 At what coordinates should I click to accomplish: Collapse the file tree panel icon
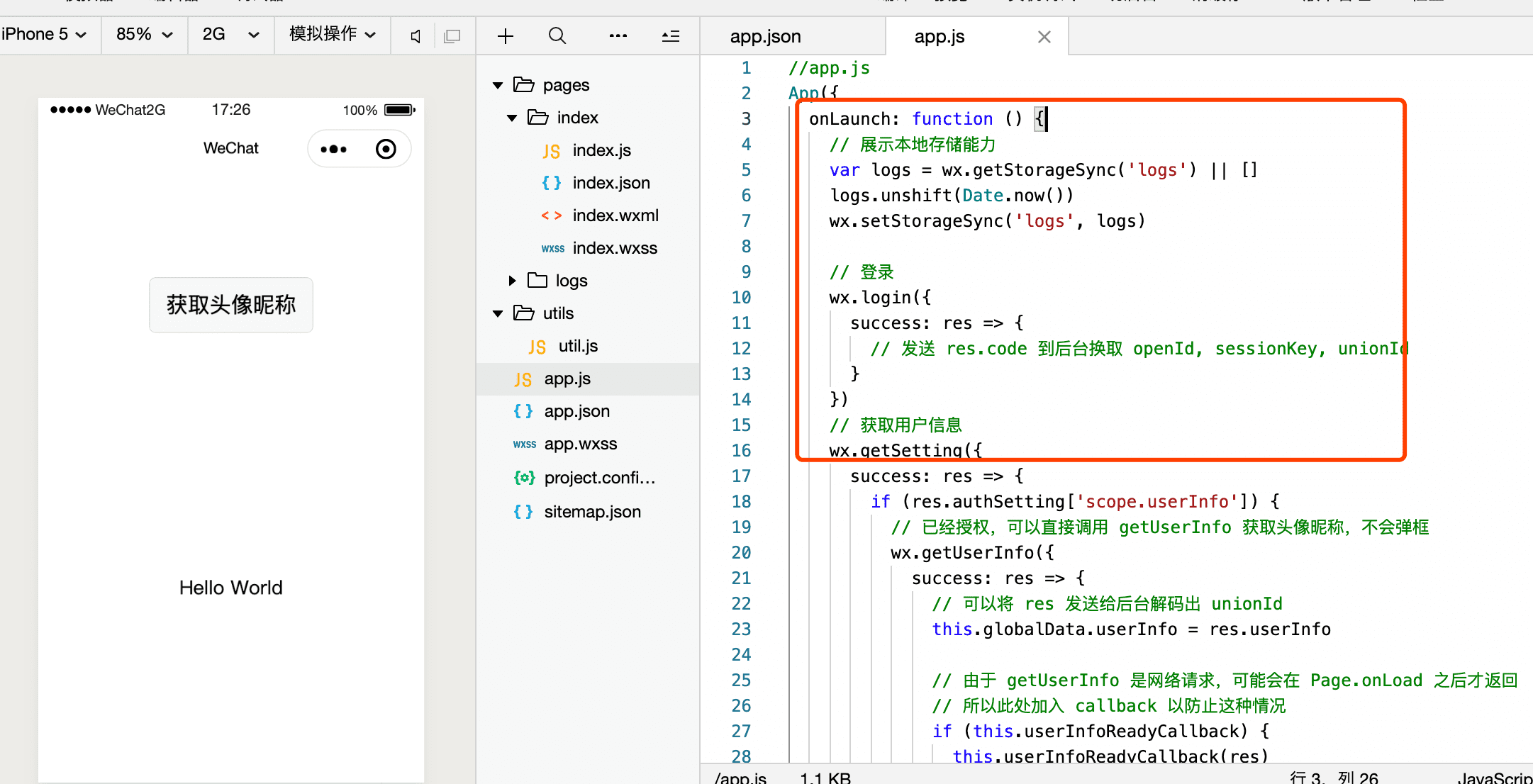pos(671,36)
